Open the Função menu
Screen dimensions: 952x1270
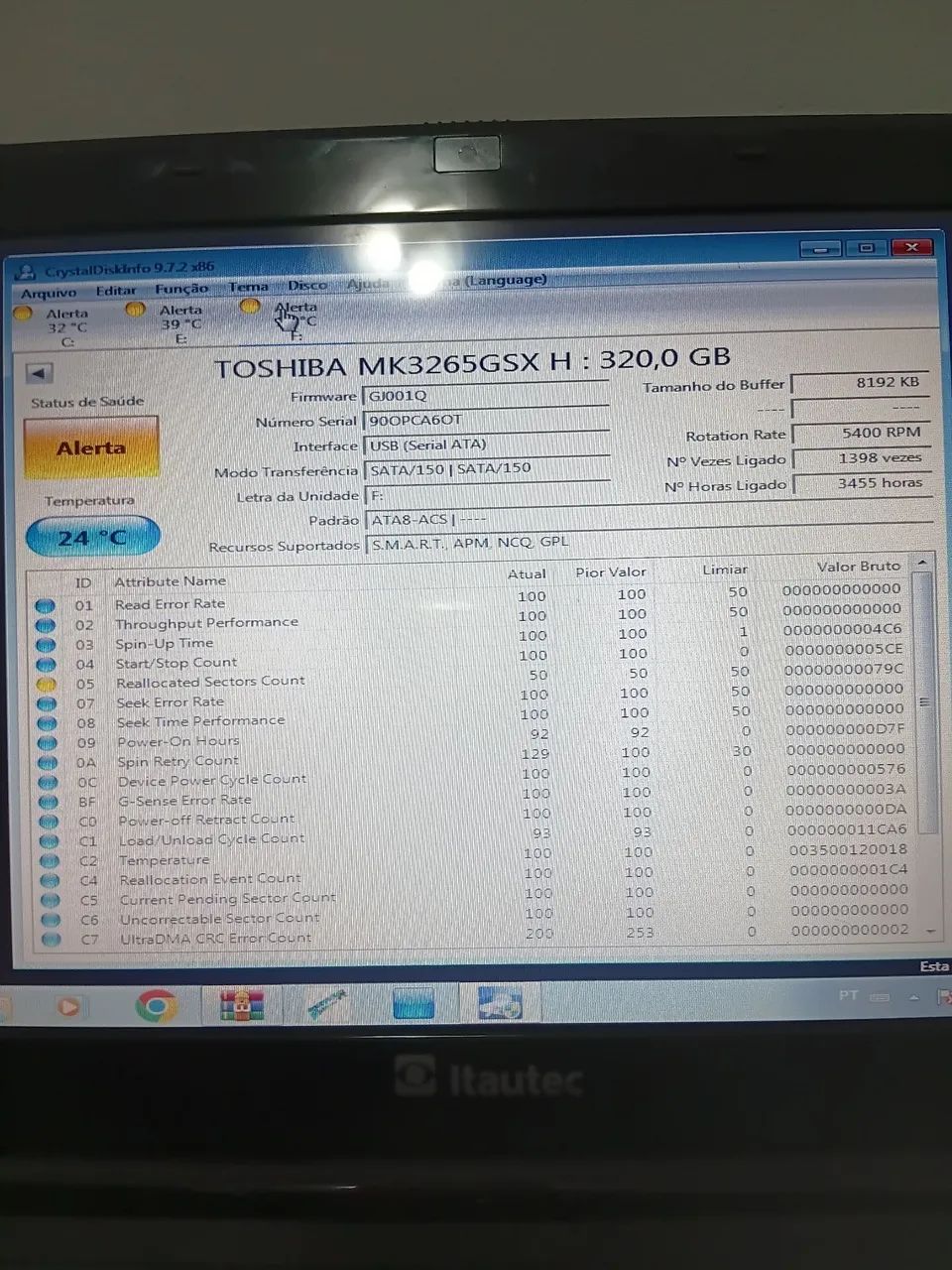click(181, 289)
